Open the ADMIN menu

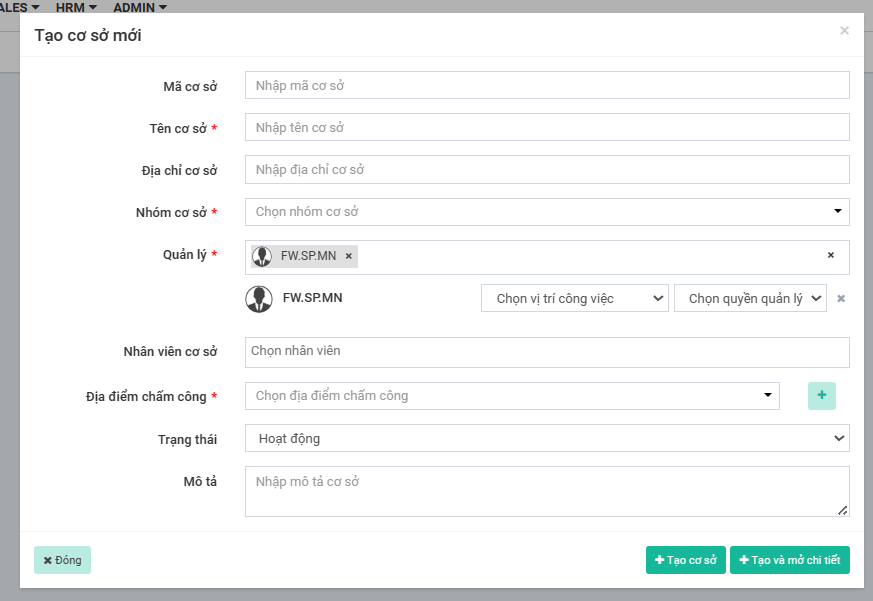139,7
